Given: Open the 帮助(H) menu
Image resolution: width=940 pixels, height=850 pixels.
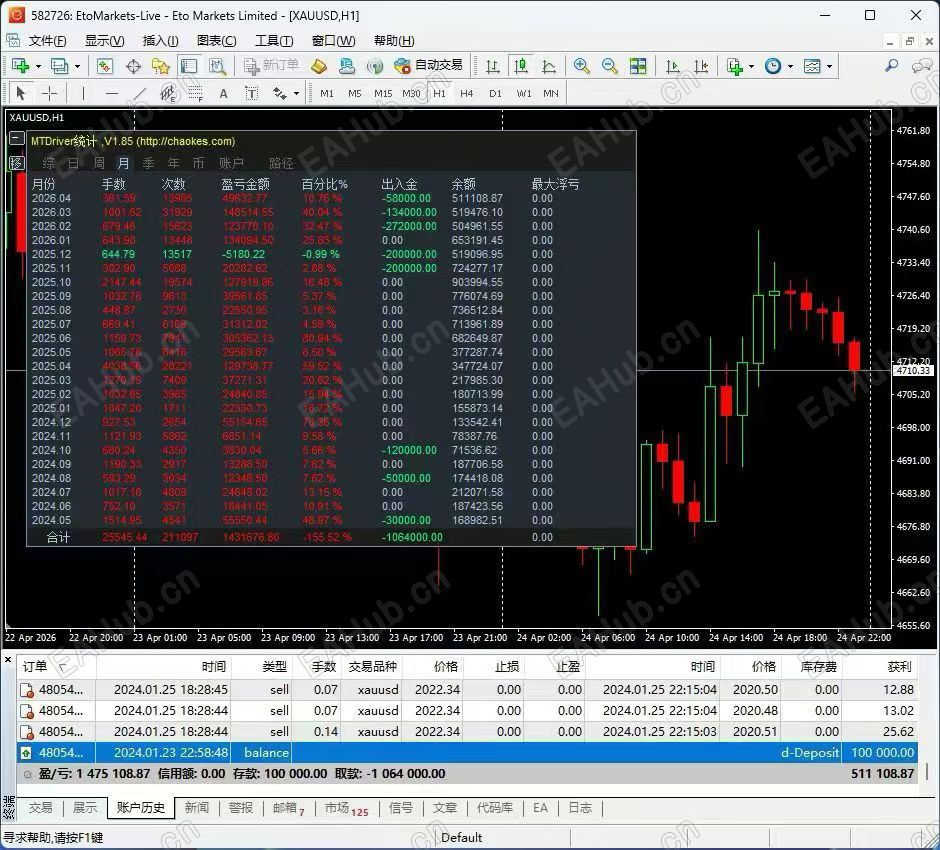Looking at the screenshot, I should click(394, 41).
